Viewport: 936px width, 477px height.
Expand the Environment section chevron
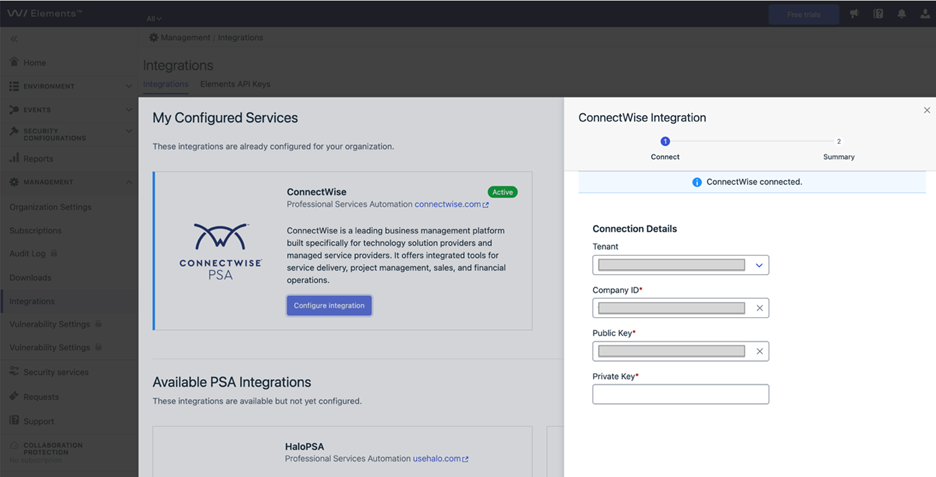tap(128, 86)
